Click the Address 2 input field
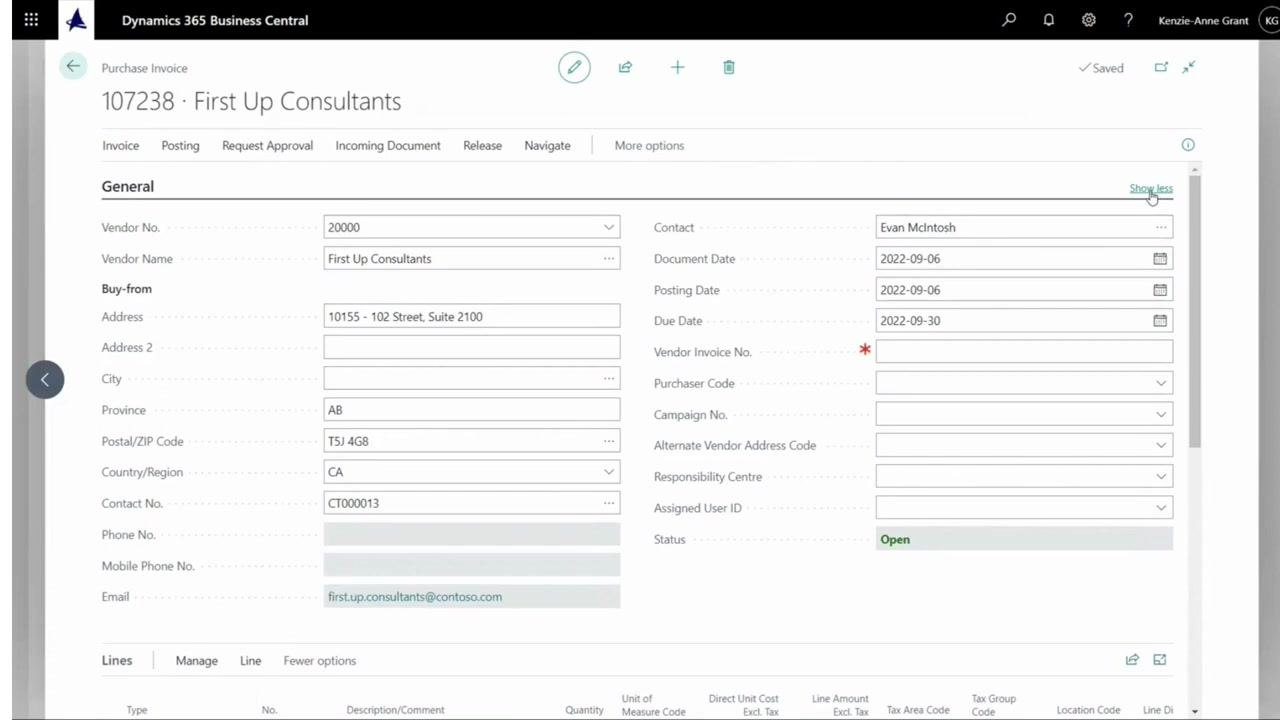The width and height of the screenshot is (1280, 720). [472, 348]
